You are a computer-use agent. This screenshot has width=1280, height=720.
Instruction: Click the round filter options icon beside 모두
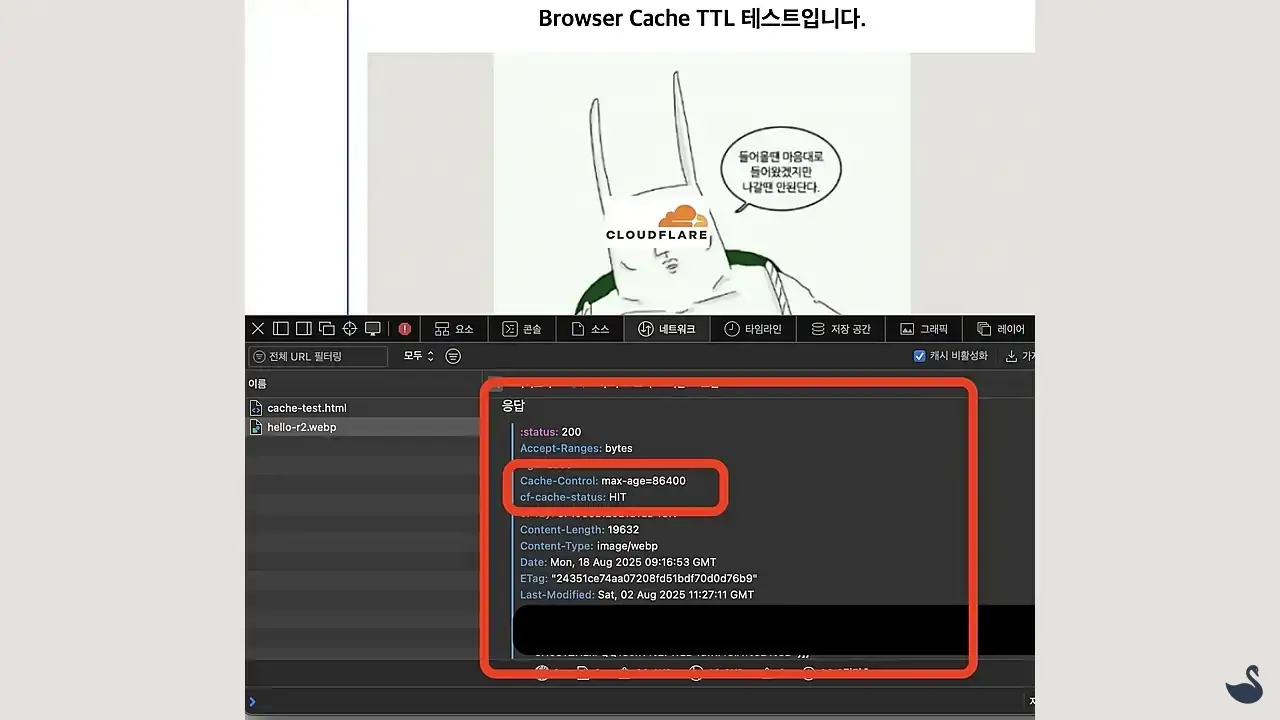coord(453,356)
